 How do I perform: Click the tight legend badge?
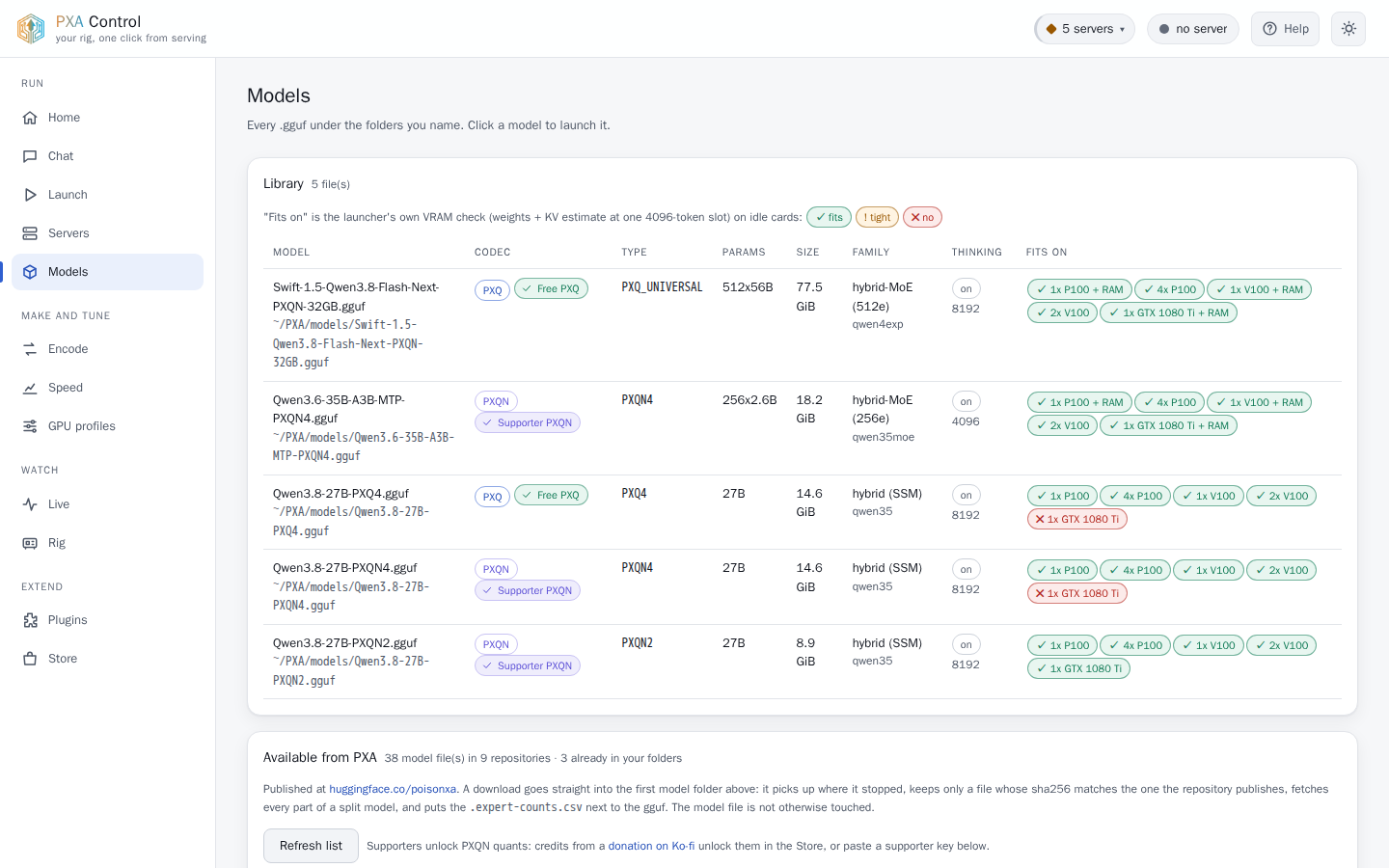click(877, 218)
